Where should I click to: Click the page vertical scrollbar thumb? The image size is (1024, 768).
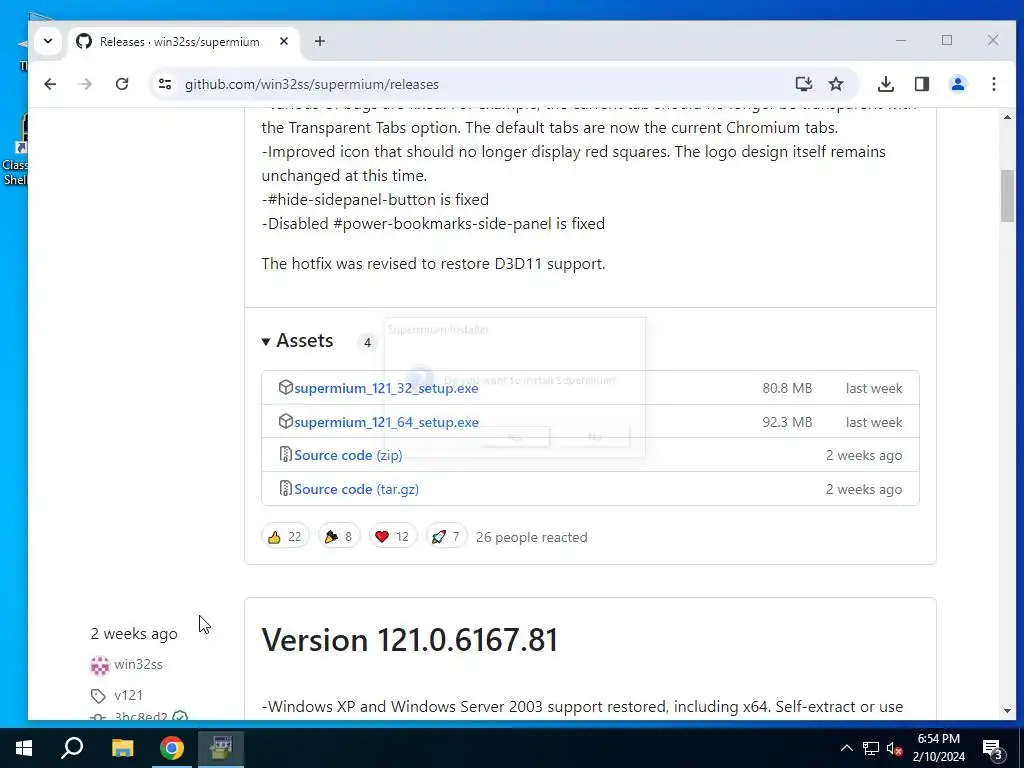(1007, 196)
